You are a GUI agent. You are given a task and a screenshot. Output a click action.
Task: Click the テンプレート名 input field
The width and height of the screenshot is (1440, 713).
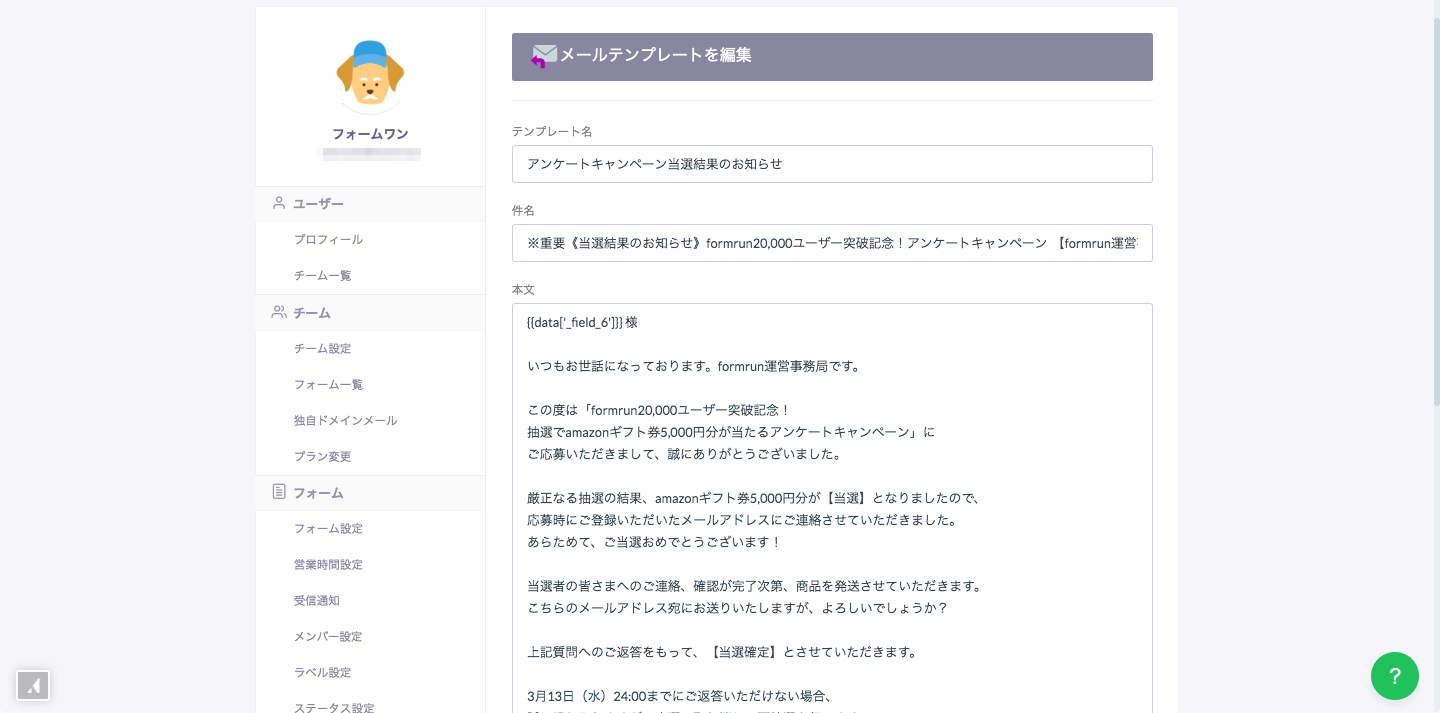pos(832,163)
